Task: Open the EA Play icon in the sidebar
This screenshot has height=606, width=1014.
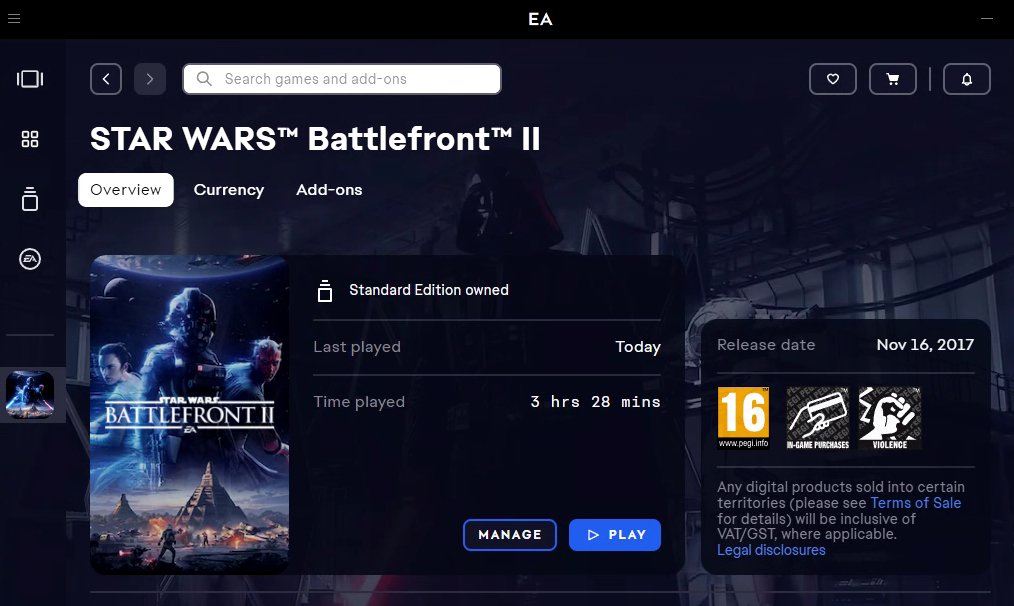Action: coord(30,259)
